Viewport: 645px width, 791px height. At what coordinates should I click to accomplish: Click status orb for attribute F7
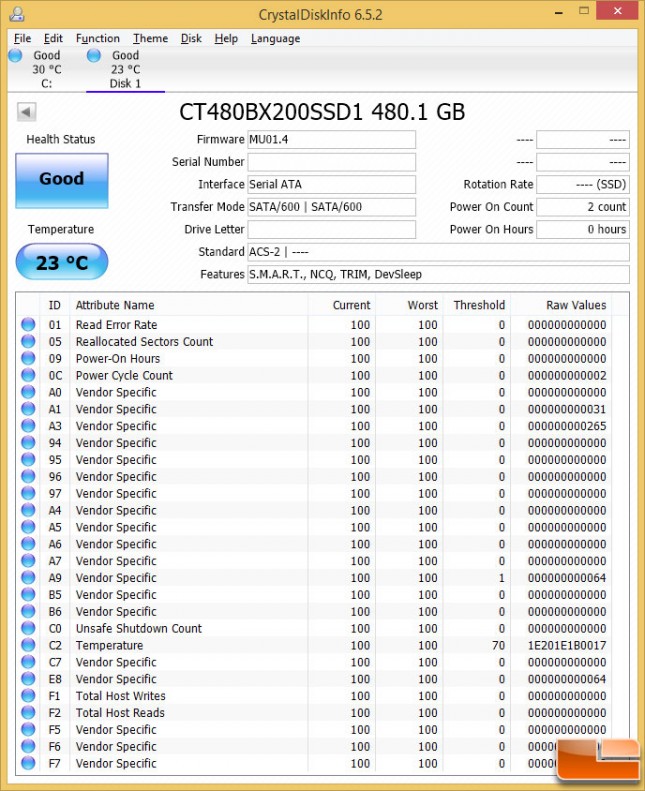click(x=28, y=763)
